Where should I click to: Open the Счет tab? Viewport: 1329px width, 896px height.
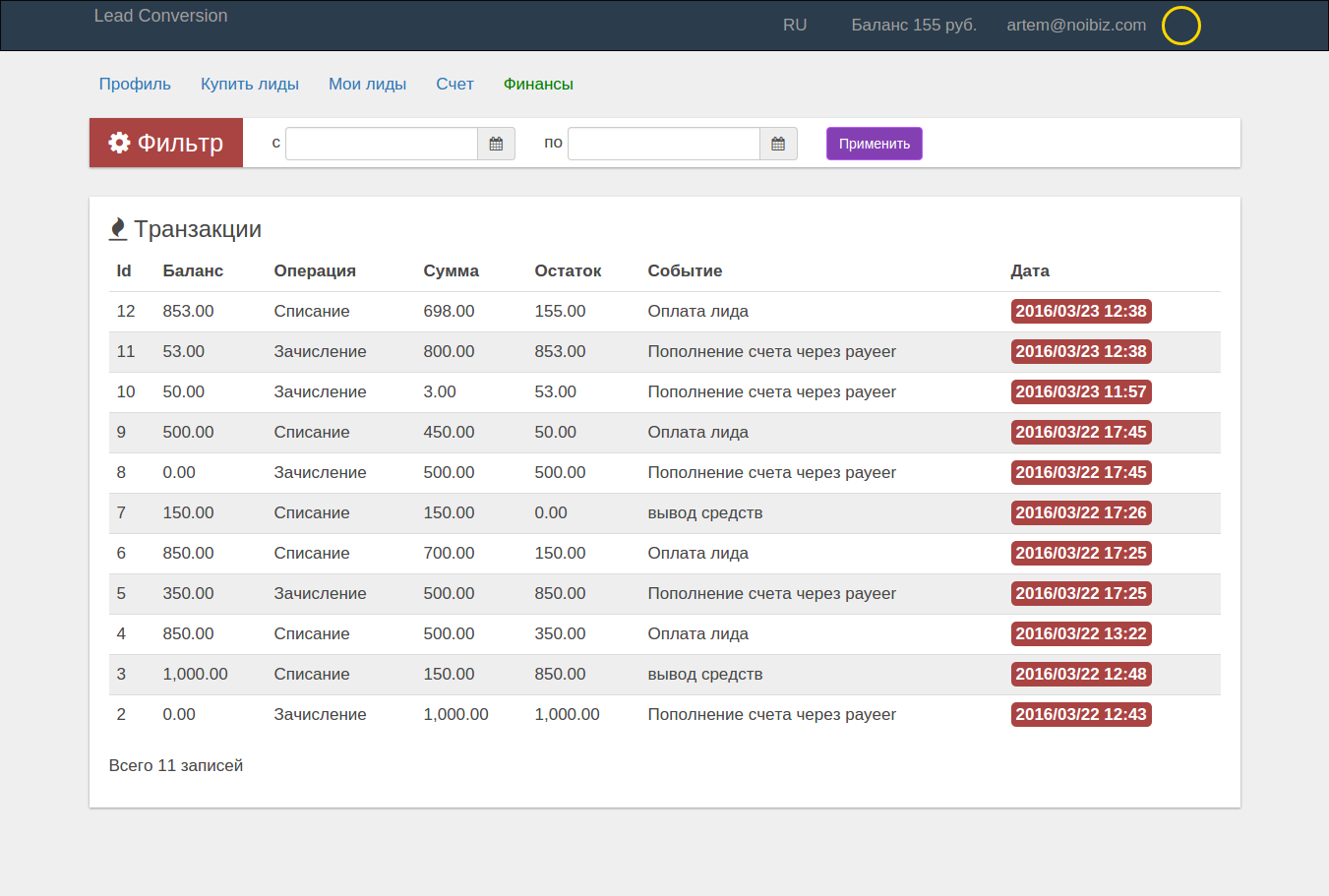point(454,85)
